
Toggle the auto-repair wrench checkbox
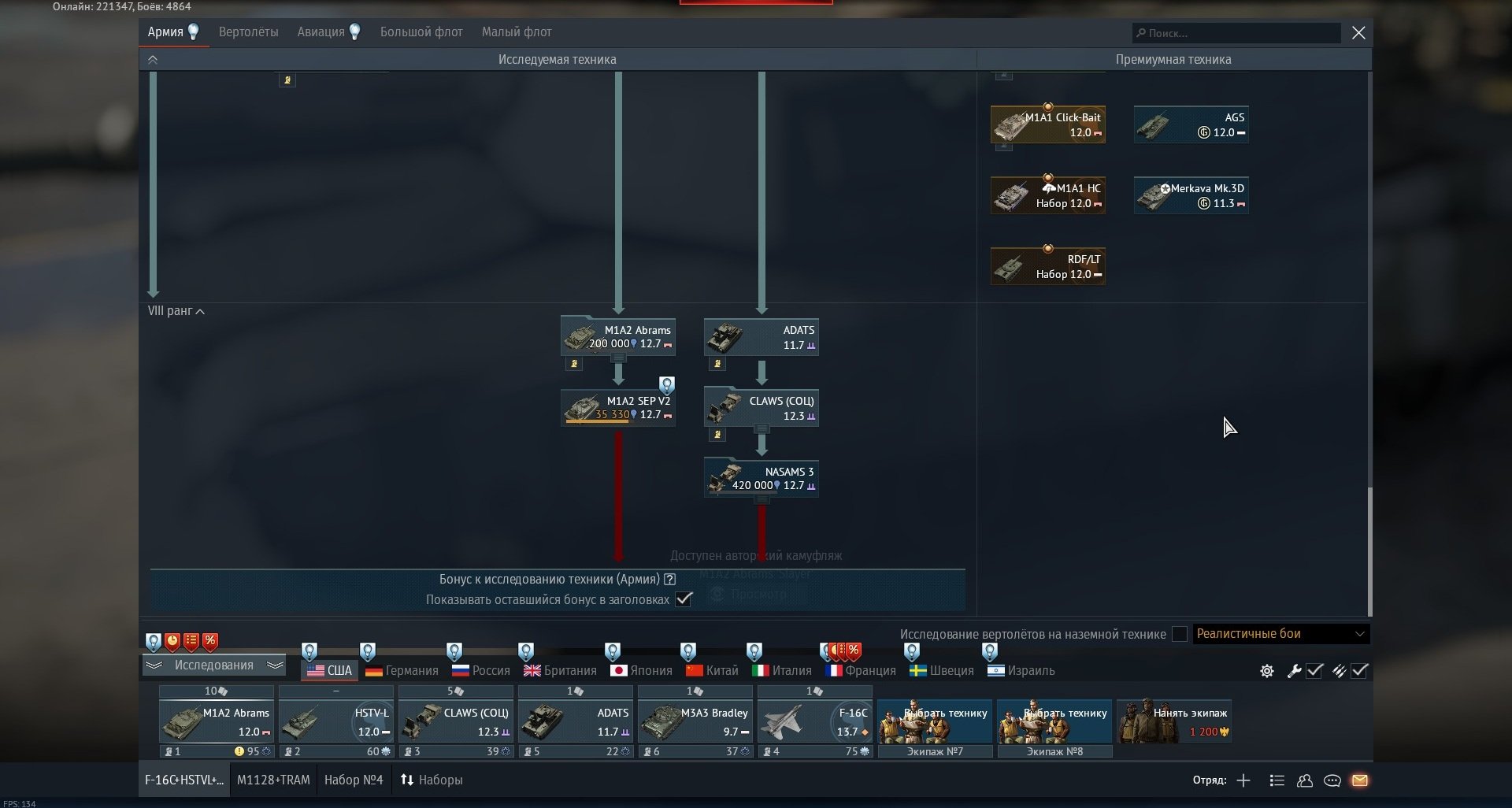pyautogui.click(x=1314, y=671)
